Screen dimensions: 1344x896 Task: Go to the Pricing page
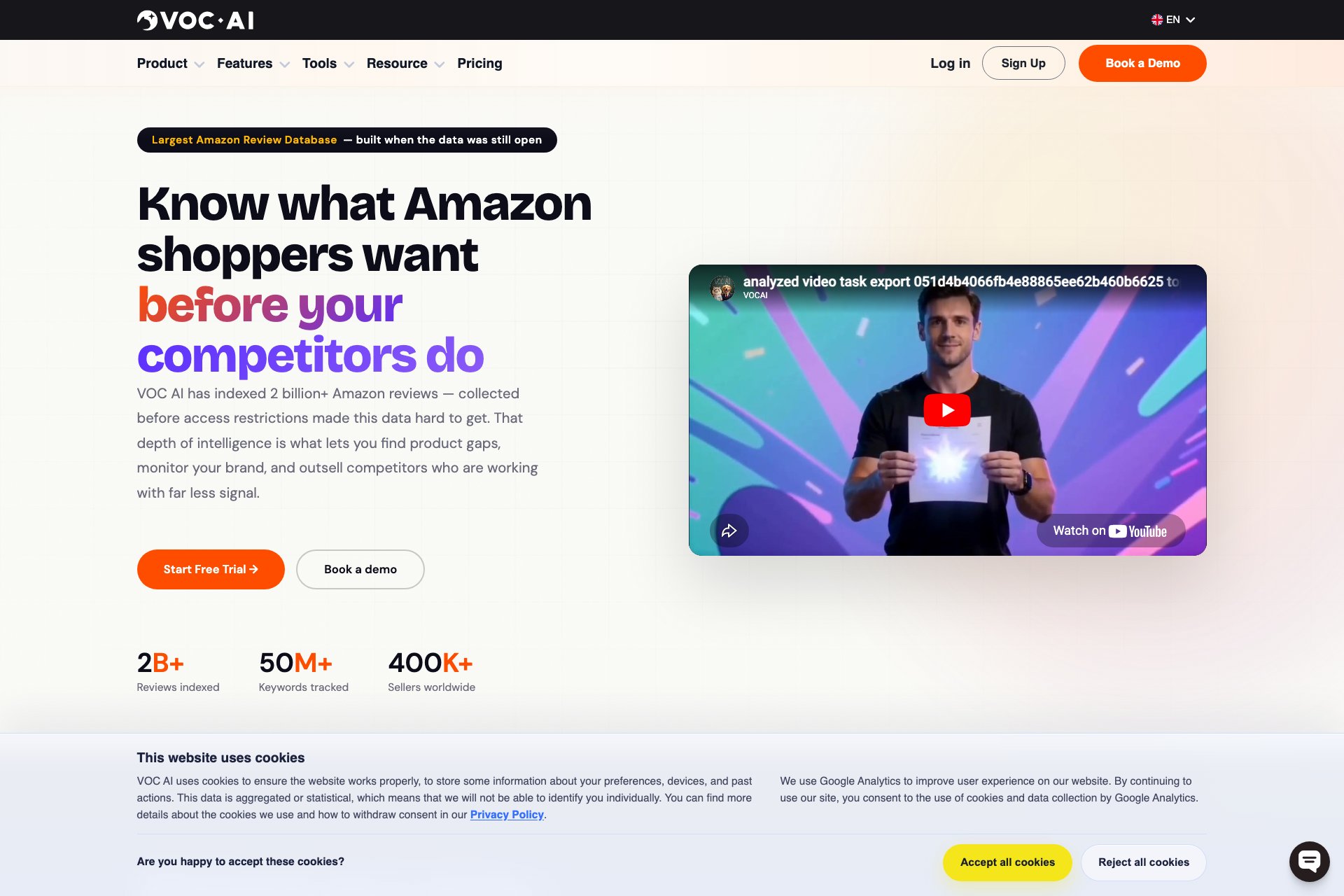tap(479, 63)
